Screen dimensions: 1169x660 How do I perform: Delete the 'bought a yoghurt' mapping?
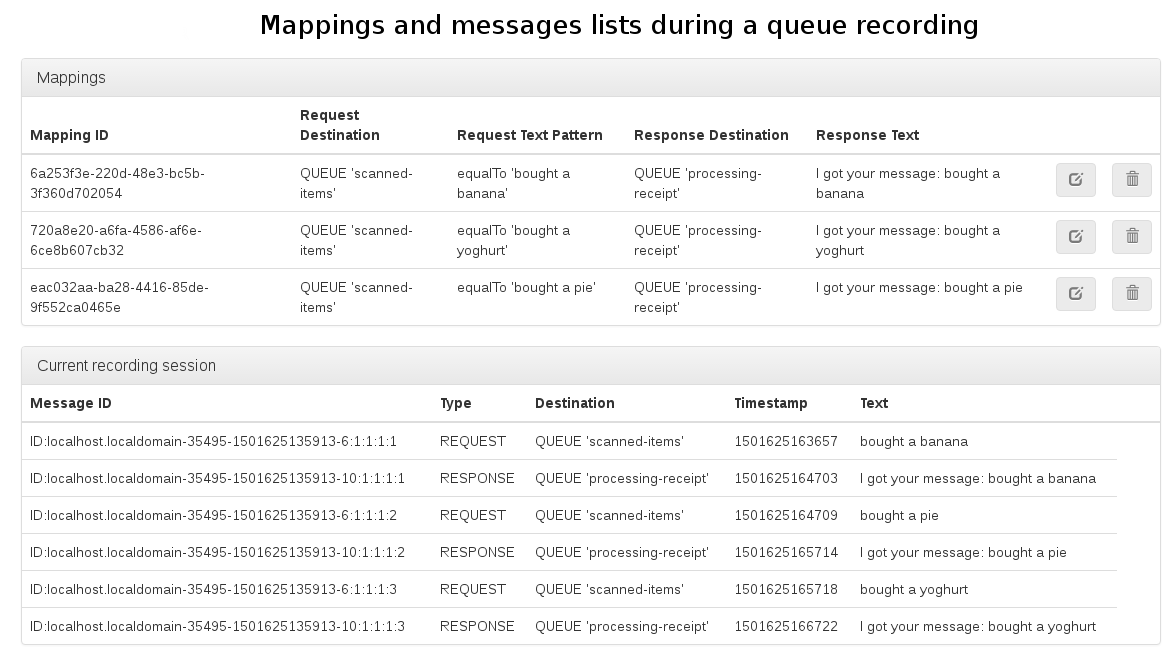tap(1131, 237)
